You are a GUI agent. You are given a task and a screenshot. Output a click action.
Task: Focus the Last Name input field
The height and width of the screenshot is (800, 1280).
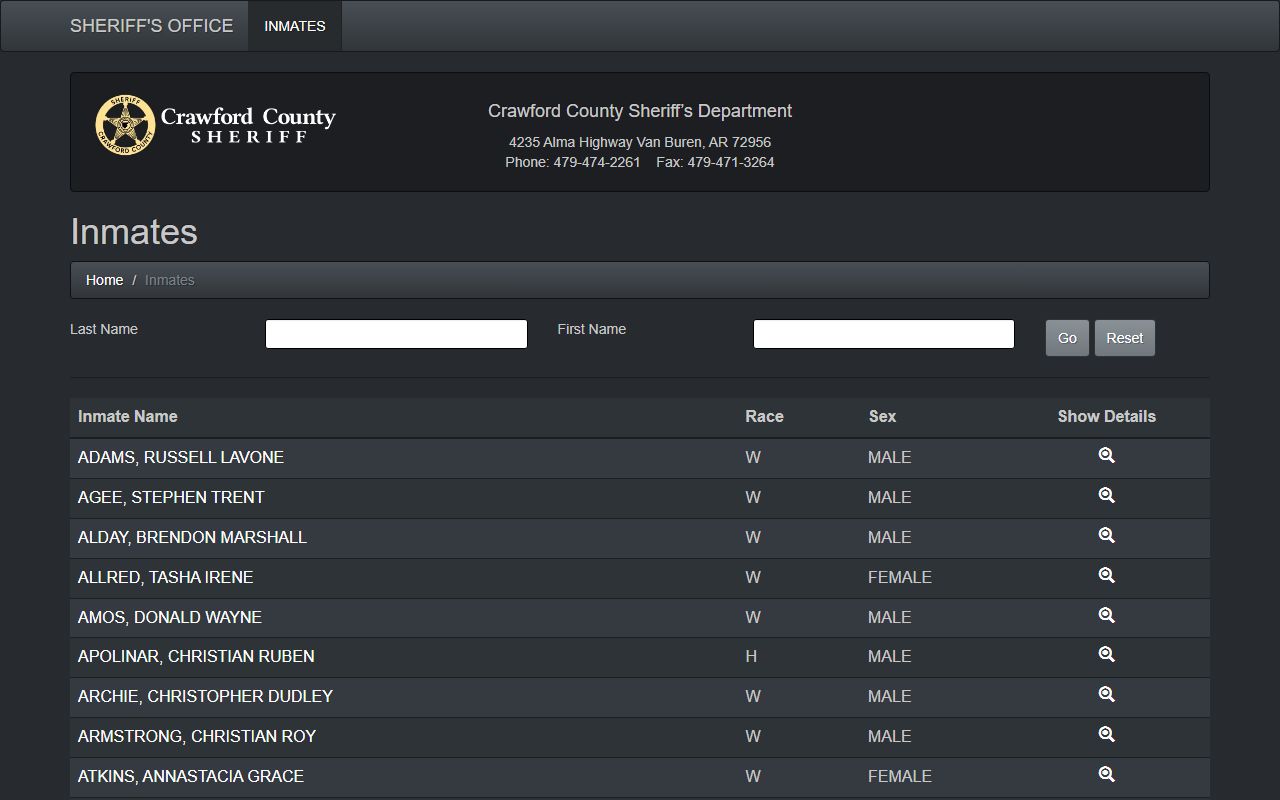pos(396,334)
